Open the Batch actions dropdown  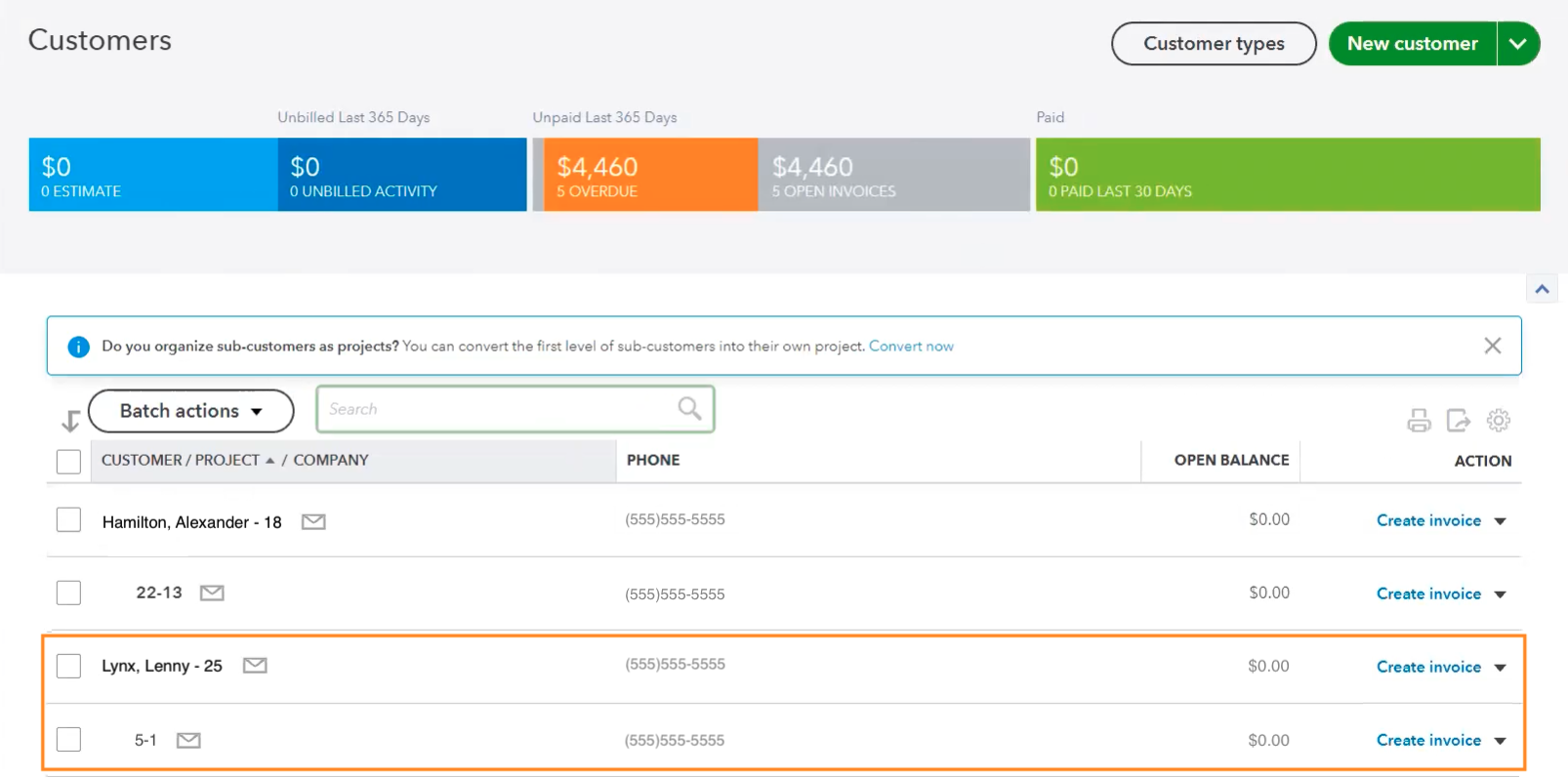coord(191,411)
